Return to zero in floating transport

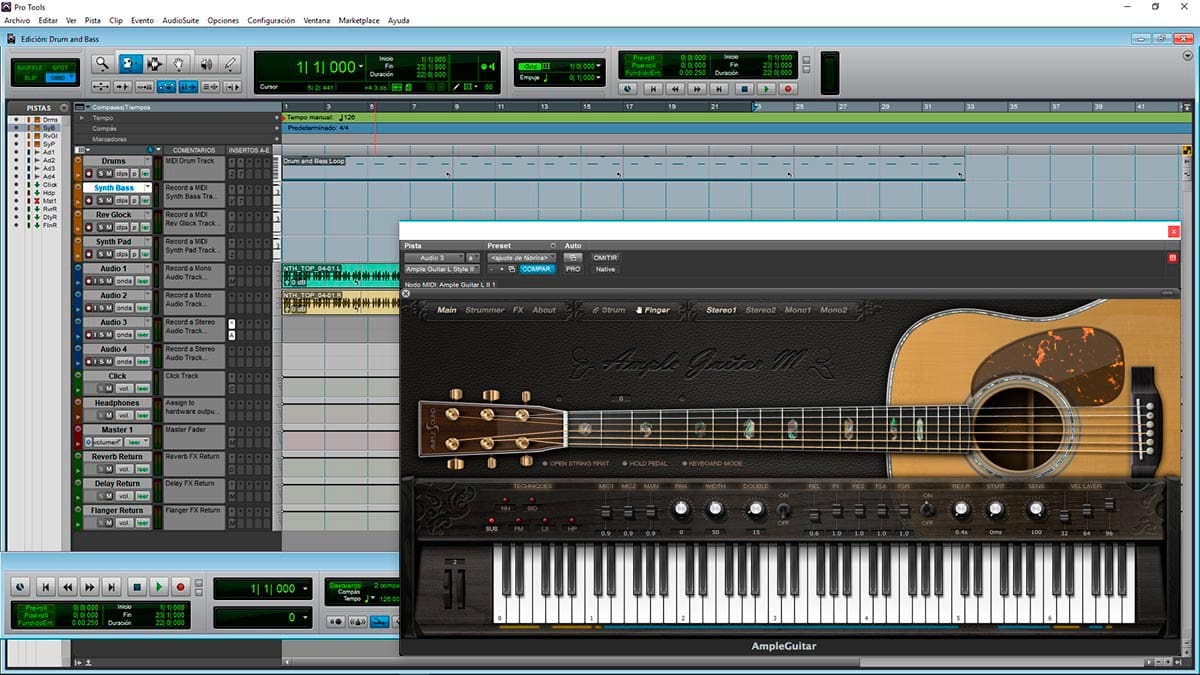[x=45, y=587]
